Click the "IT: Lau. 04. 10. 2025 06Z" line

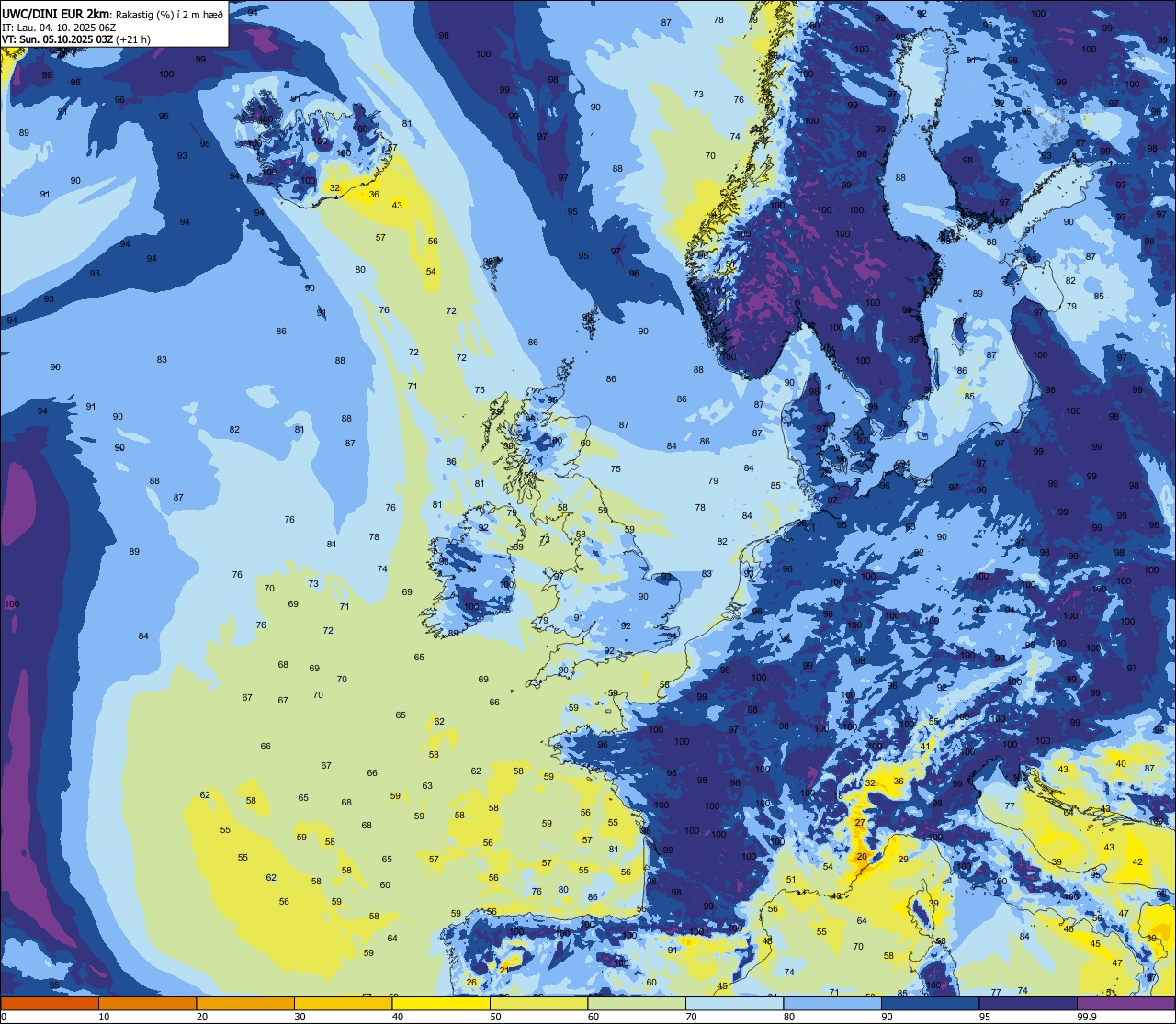point(59,28)
